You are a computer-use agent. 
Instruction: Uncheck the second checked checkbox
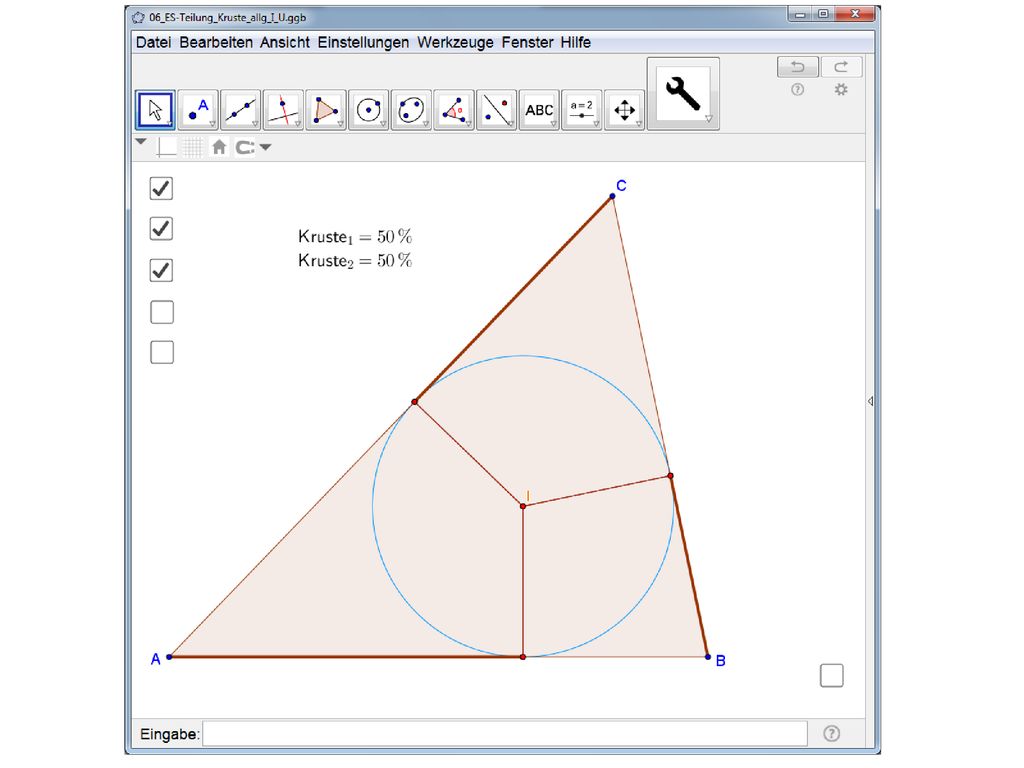coord(161,229)
